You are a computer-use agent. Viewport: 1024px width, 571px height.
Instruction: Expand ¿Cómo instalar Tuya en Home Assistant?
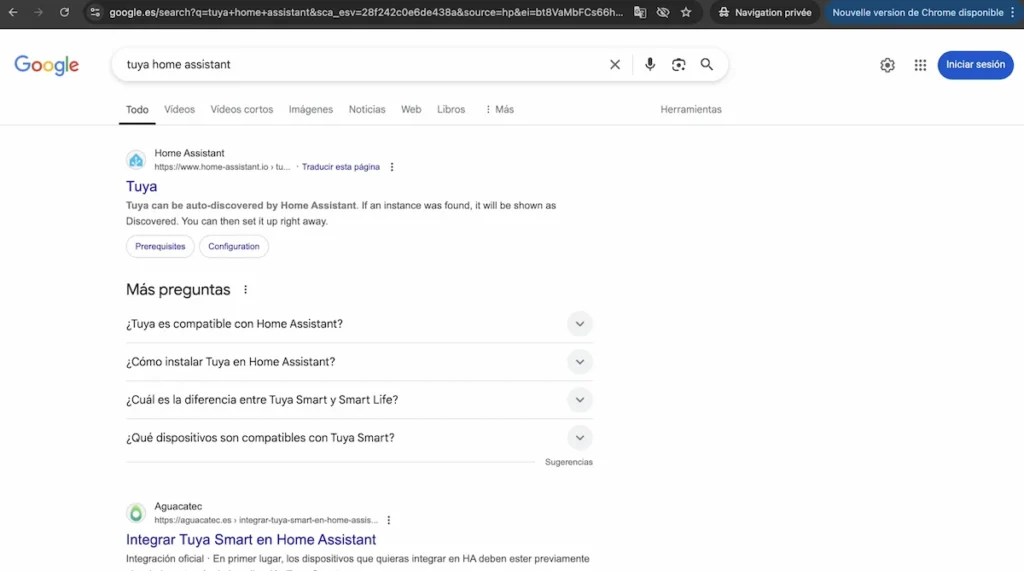(x=359, y=362)
